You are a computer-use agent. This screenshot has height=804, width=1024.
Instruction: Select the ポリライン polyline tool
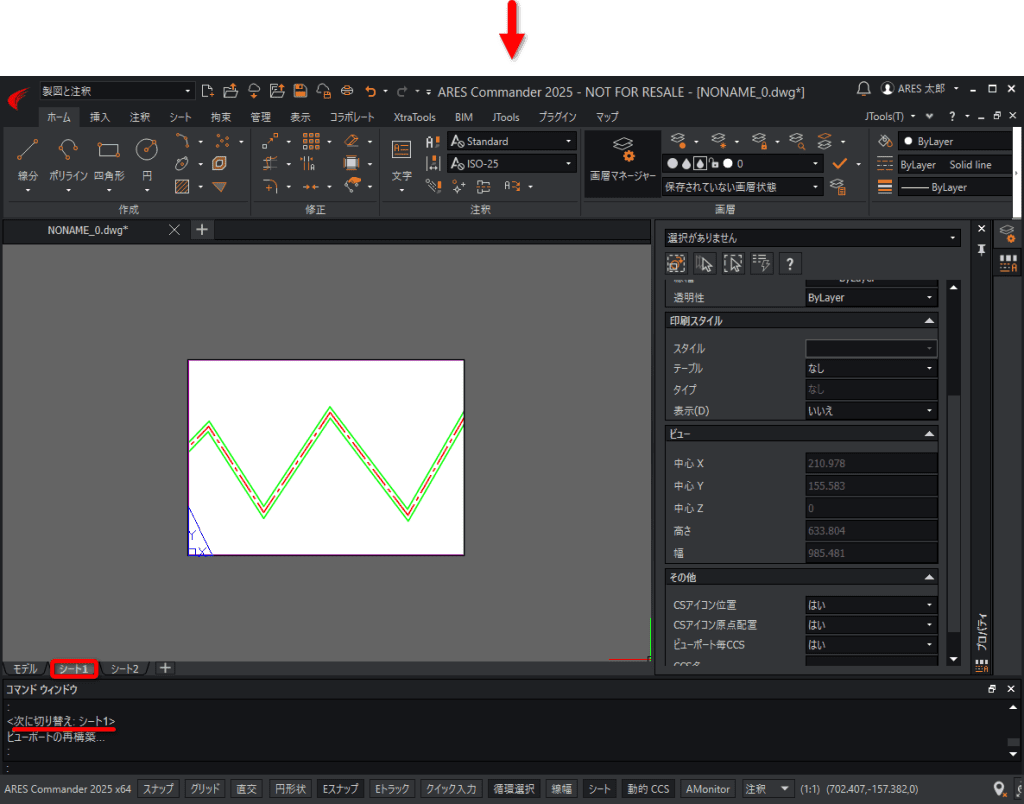pyautogui.click(x=68, y=159)
